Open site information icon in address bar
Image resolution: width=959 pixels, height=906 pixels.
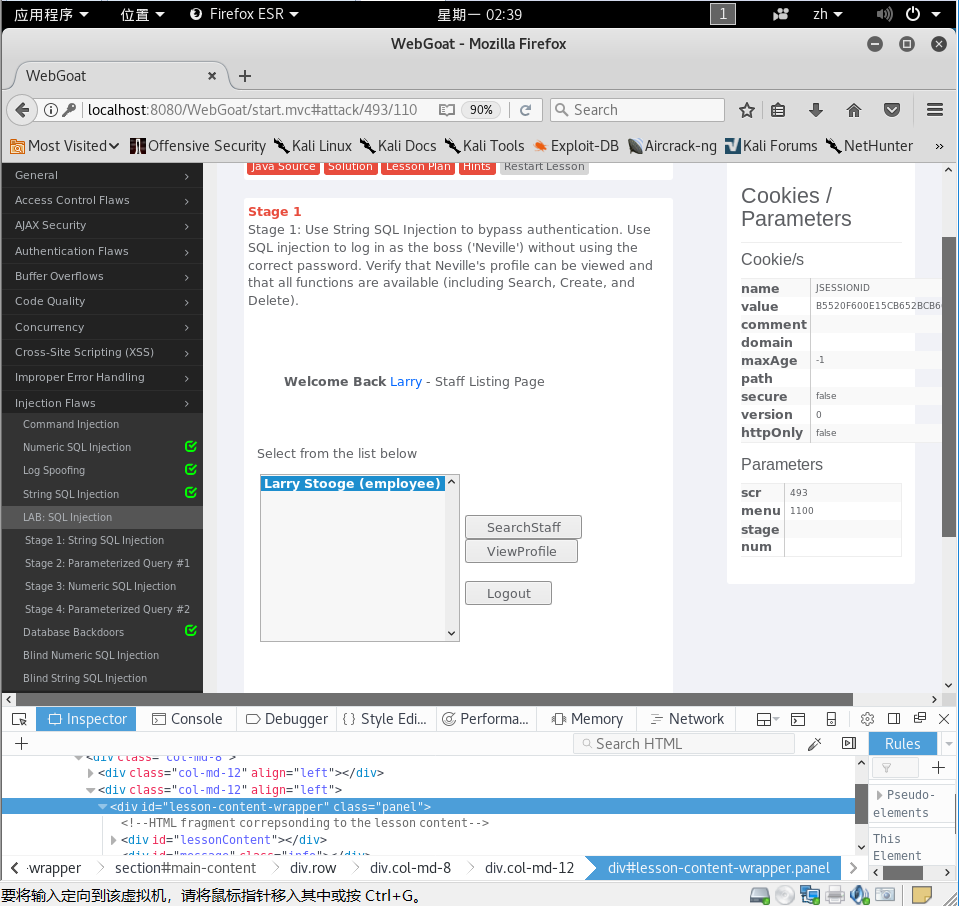click(51, 110)
